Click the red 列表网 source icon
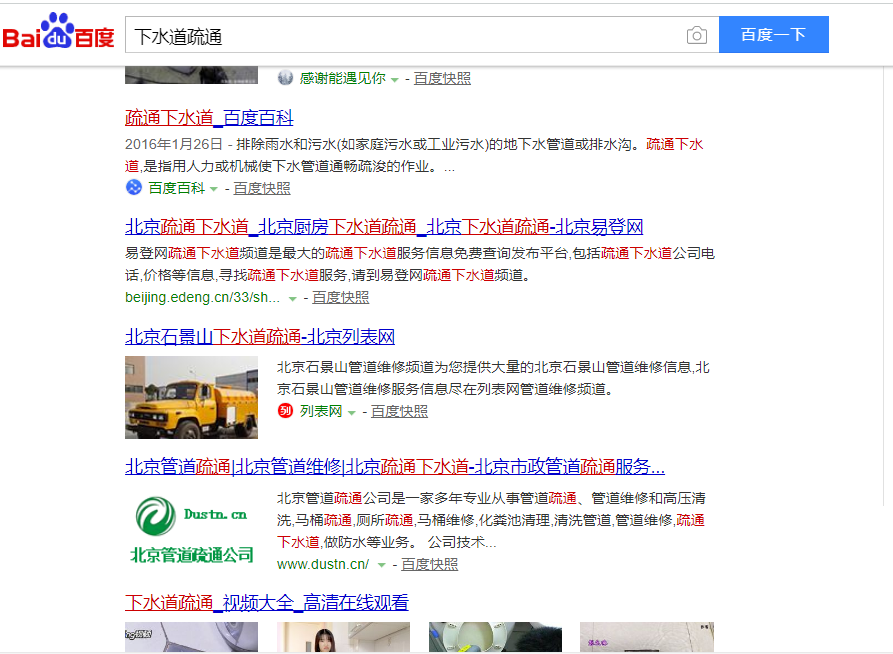 tap(285, 411)
